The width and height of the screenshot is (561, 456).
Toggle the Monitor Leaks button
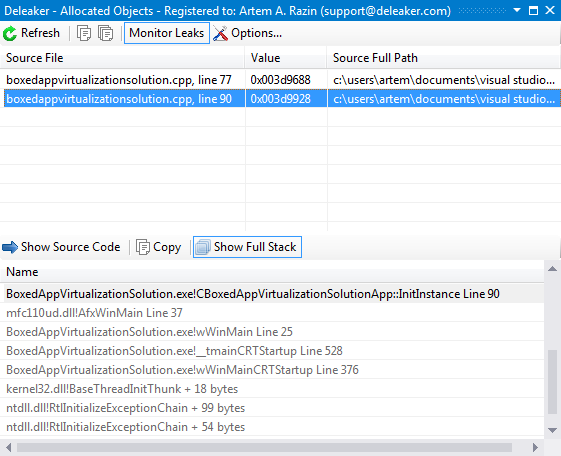(x=167, y=33)
